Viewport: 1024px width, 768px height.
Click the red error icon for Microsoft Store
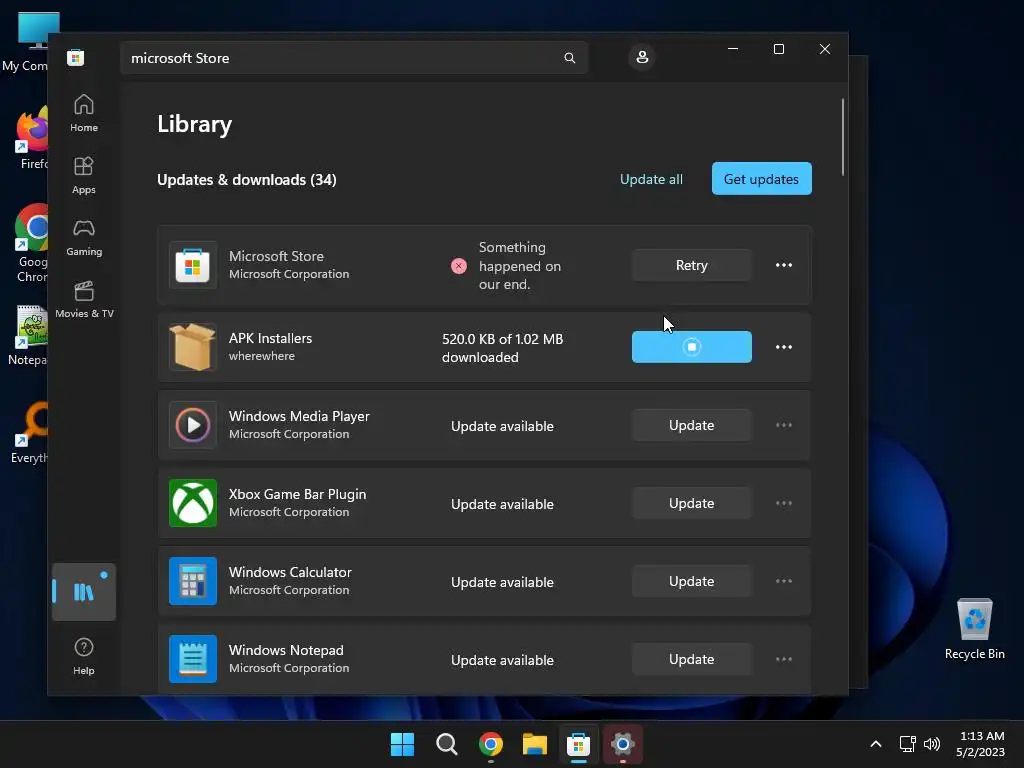tap(459, 266)
